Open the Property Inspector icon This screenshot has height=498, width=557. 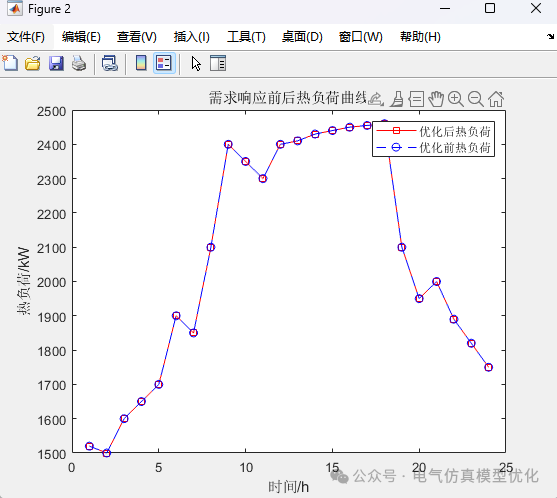pyautogui.click(x=218, y=63)
